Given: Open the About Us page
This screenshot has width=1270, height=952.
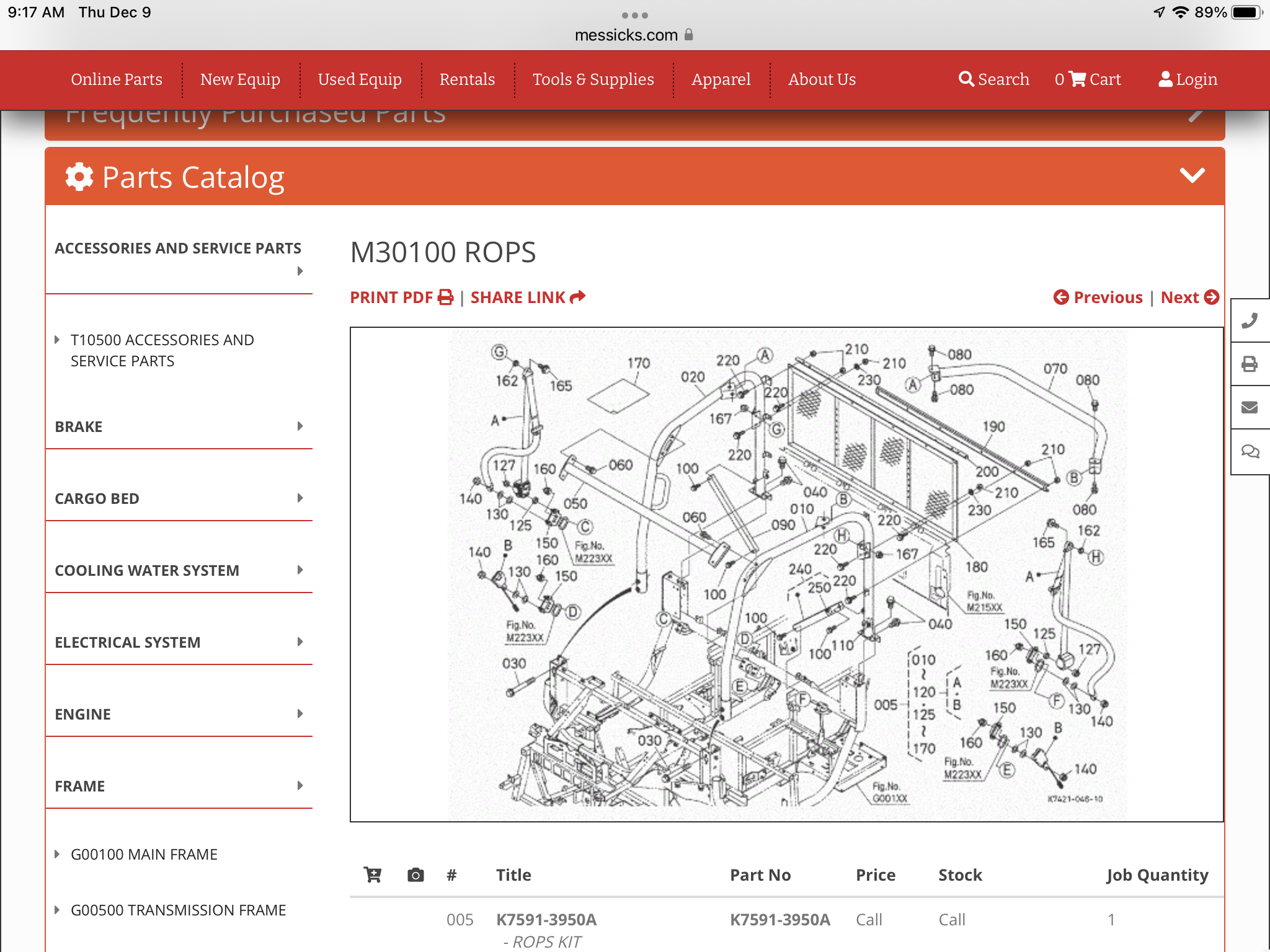Looking at the screenshot, I should click(822, 79).
